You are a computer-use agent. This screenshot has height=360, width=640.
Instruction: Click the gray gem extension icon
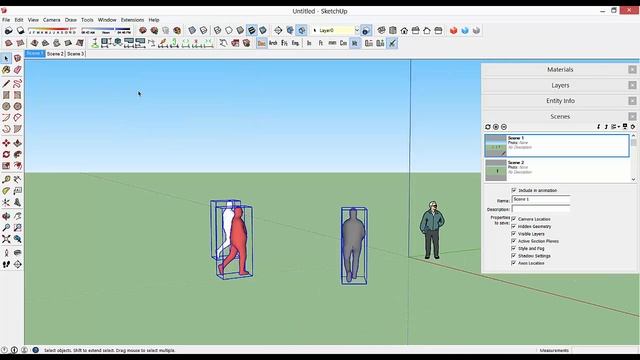476,31
